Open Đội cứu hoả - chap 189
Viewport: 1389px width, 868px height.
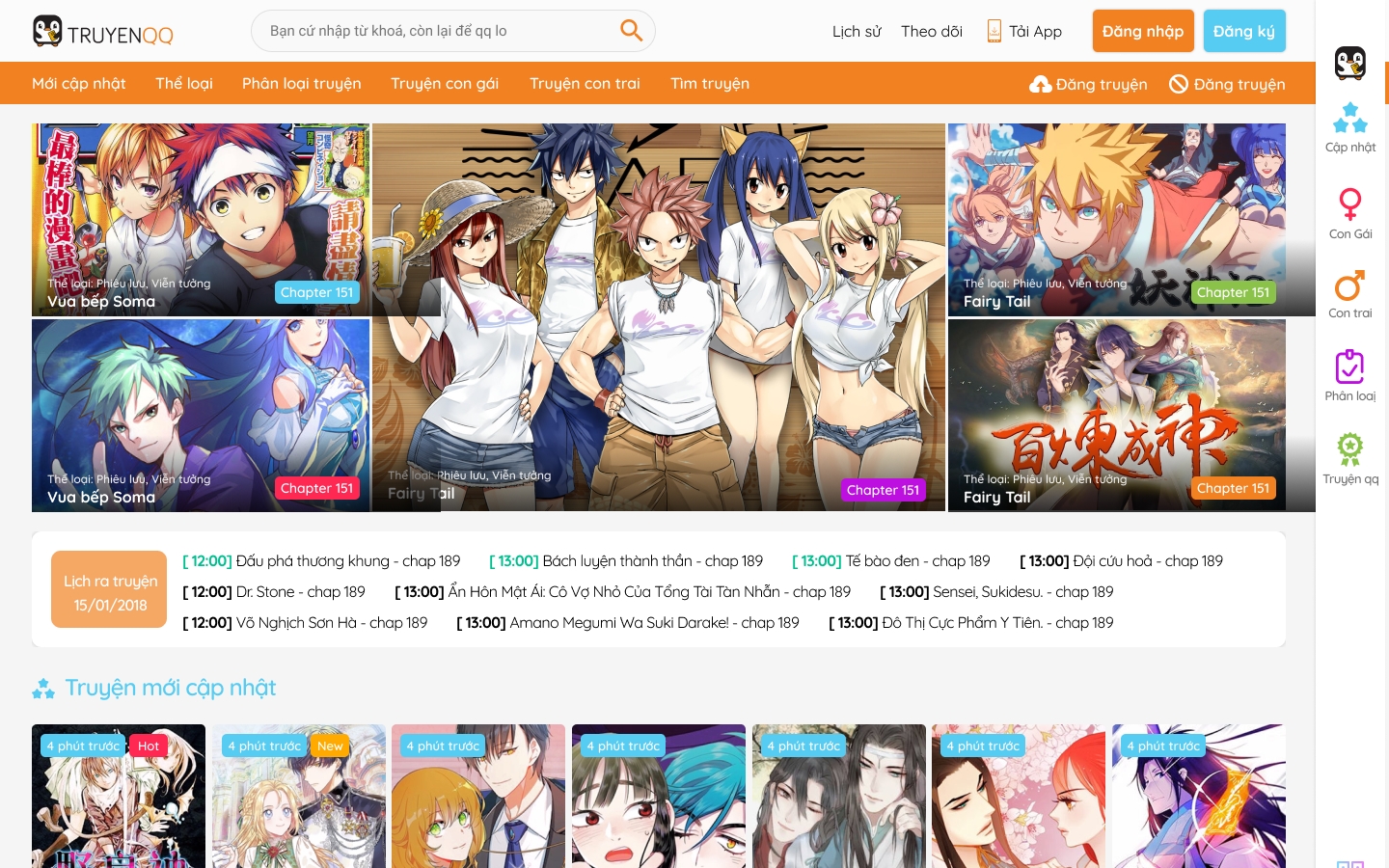[x=1121, y=561]
